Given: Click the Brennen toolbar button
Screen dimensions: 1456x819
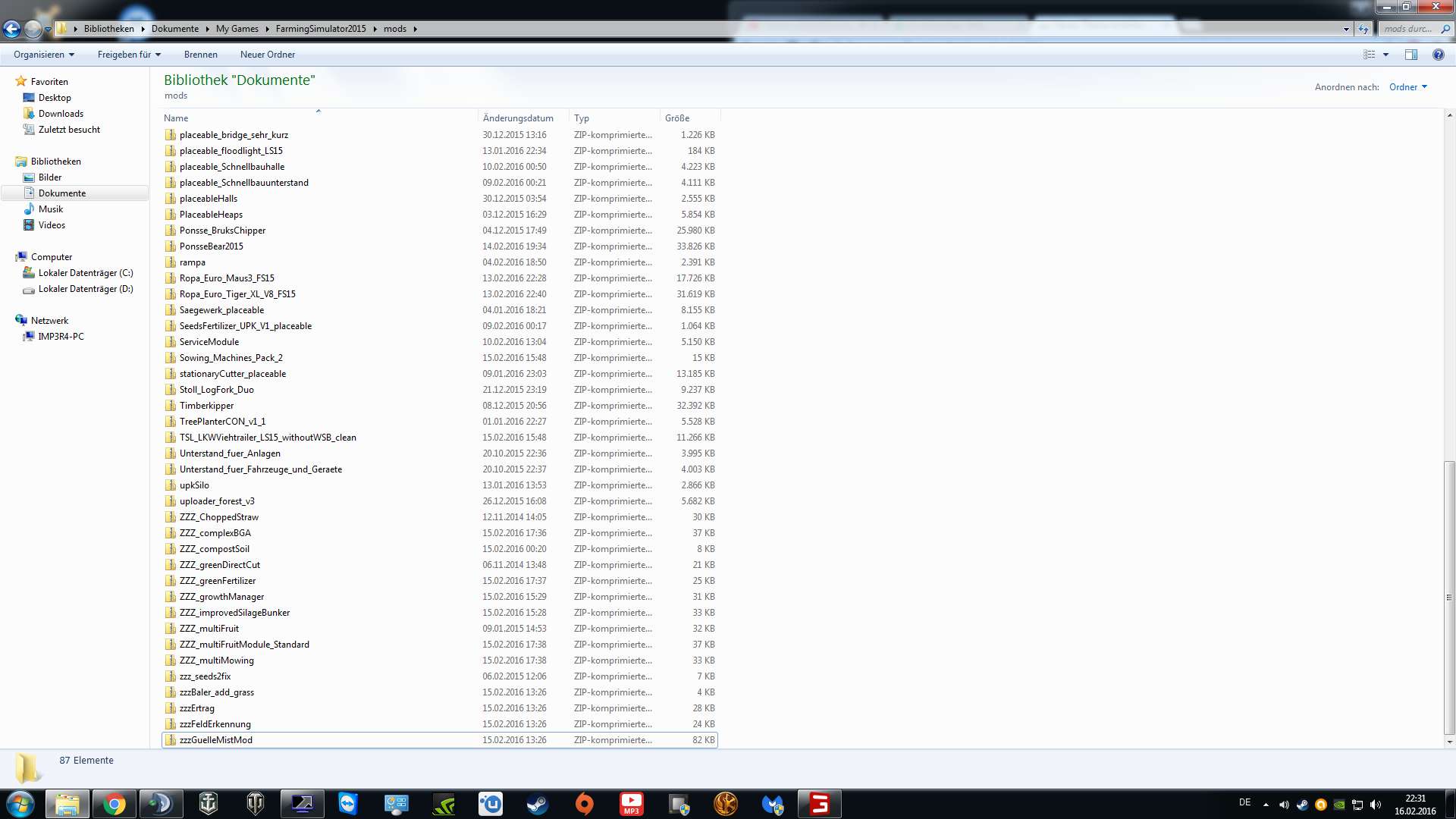Looking at the screenshot, I should tap(200, 55).
